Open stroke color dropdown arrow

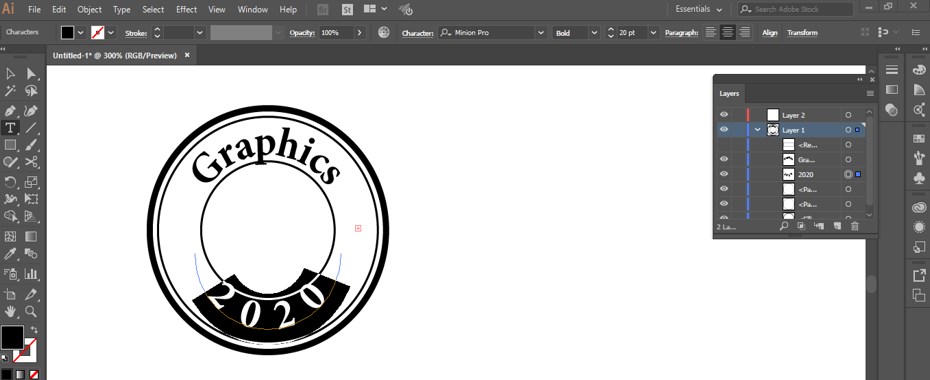click(x=110, y=33)
